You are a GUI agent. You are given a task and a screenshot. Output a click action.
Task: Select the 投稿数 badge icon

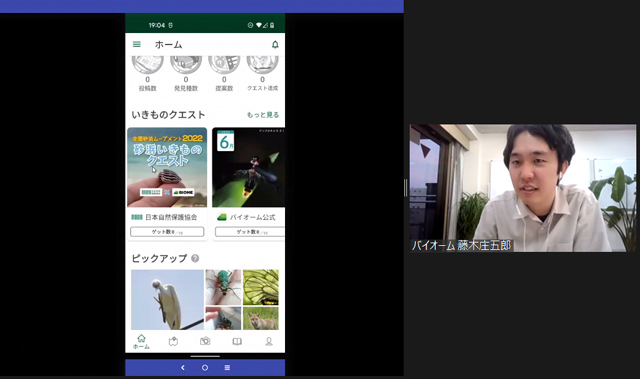(147, 64)
